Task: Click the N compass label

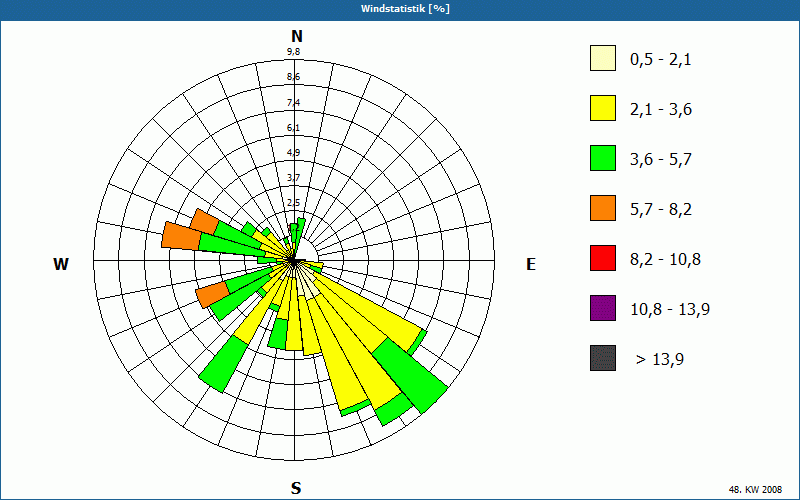Action: pos(296,36)
